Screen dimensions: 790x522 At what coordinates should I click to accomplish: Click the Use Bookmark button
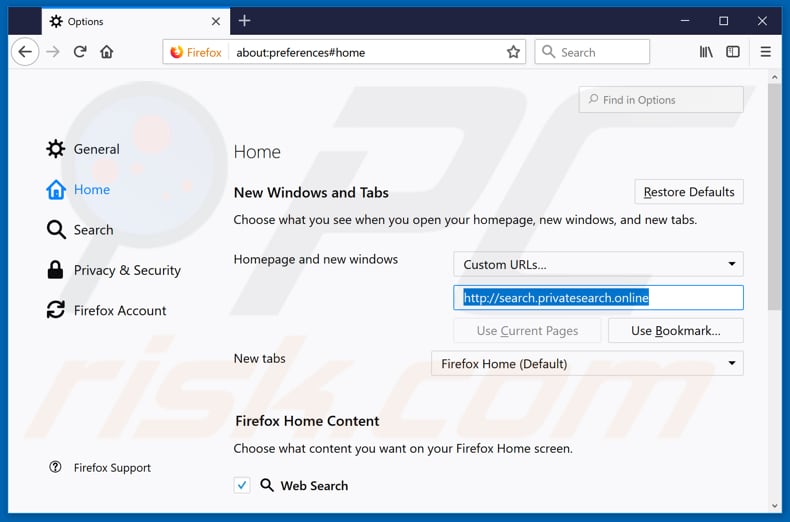tap(676, 331)
